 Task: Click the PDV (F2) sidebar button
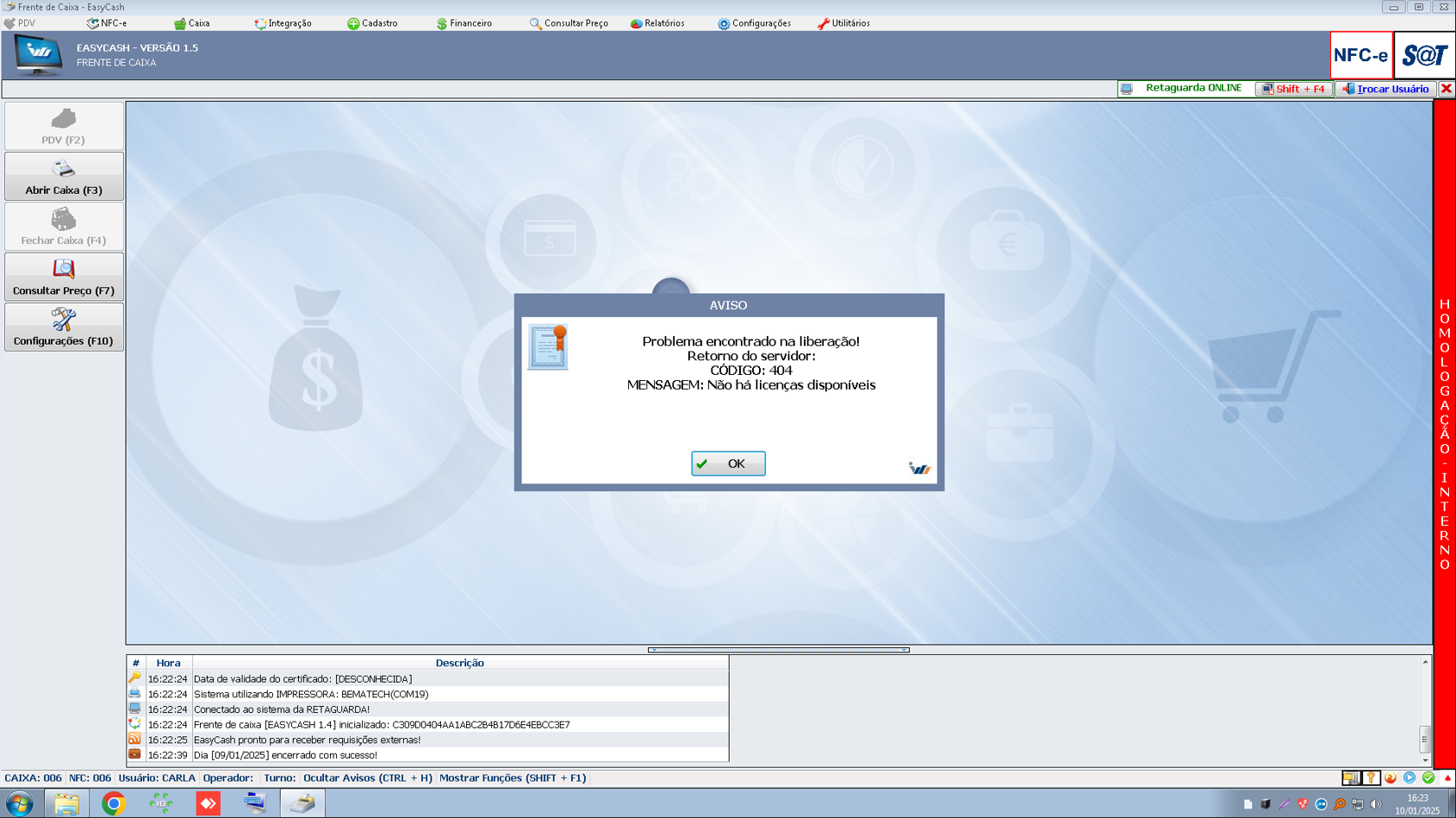click(64, 127)
